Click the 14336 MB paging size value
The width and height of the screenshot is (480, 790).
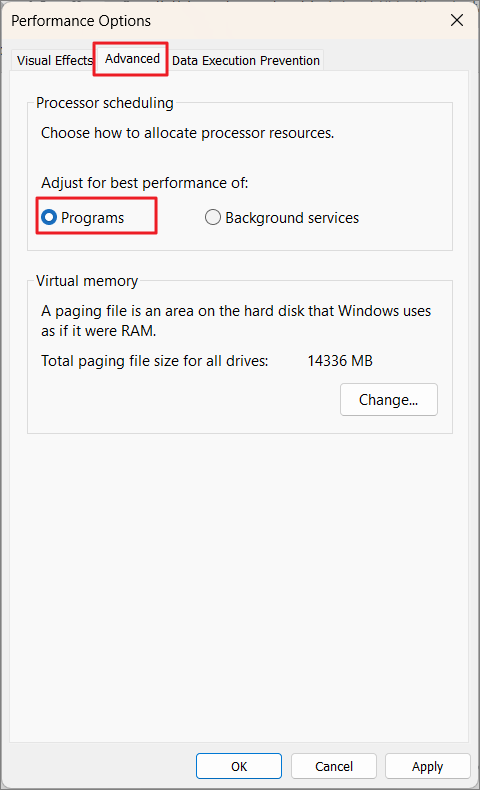(340, 361)
